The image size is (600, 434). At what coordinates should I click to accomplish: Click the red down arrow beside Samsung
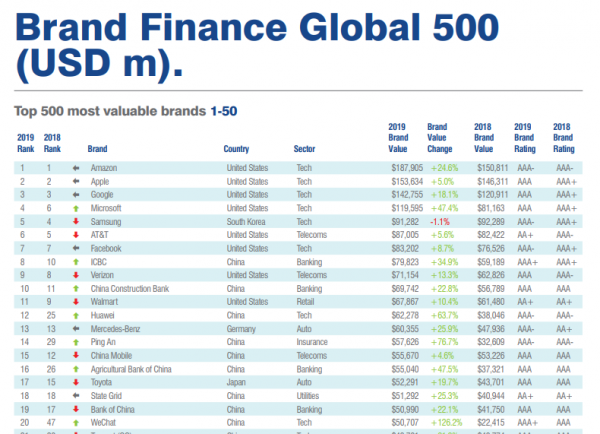pos(76,222)
